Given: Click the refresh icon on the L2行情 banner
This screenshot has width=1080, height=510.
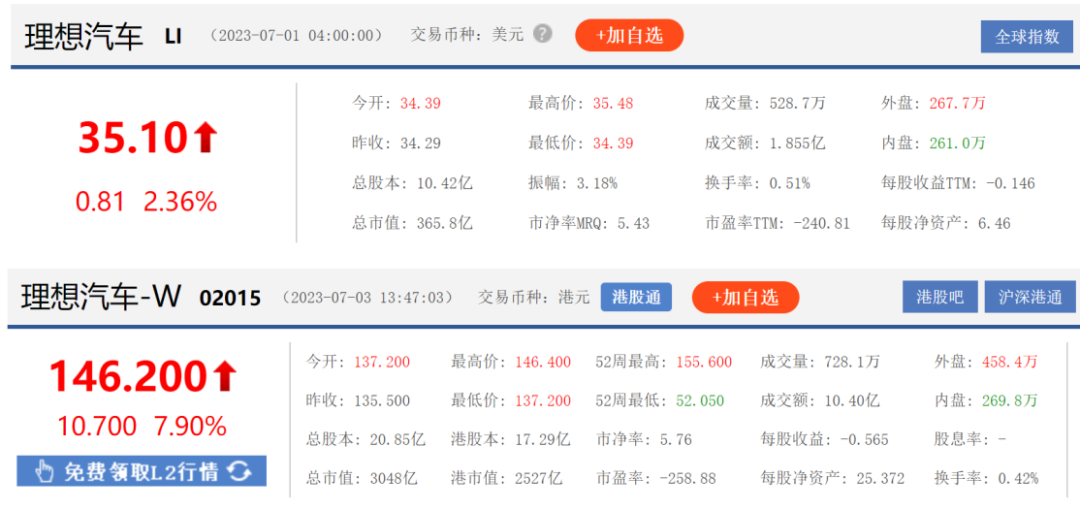Looking at the screenshot, I should point(240,472).
